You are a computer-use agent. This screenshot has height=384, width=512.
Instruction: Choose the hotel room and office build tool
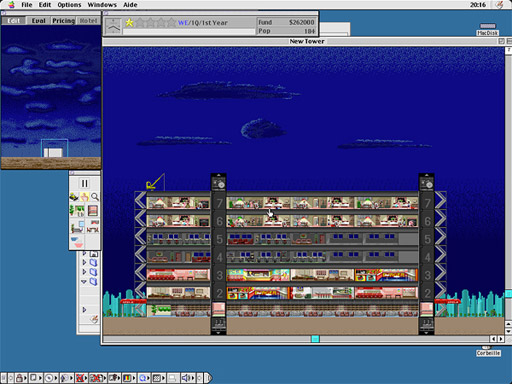pyautogui.click(x=77, y=226)
